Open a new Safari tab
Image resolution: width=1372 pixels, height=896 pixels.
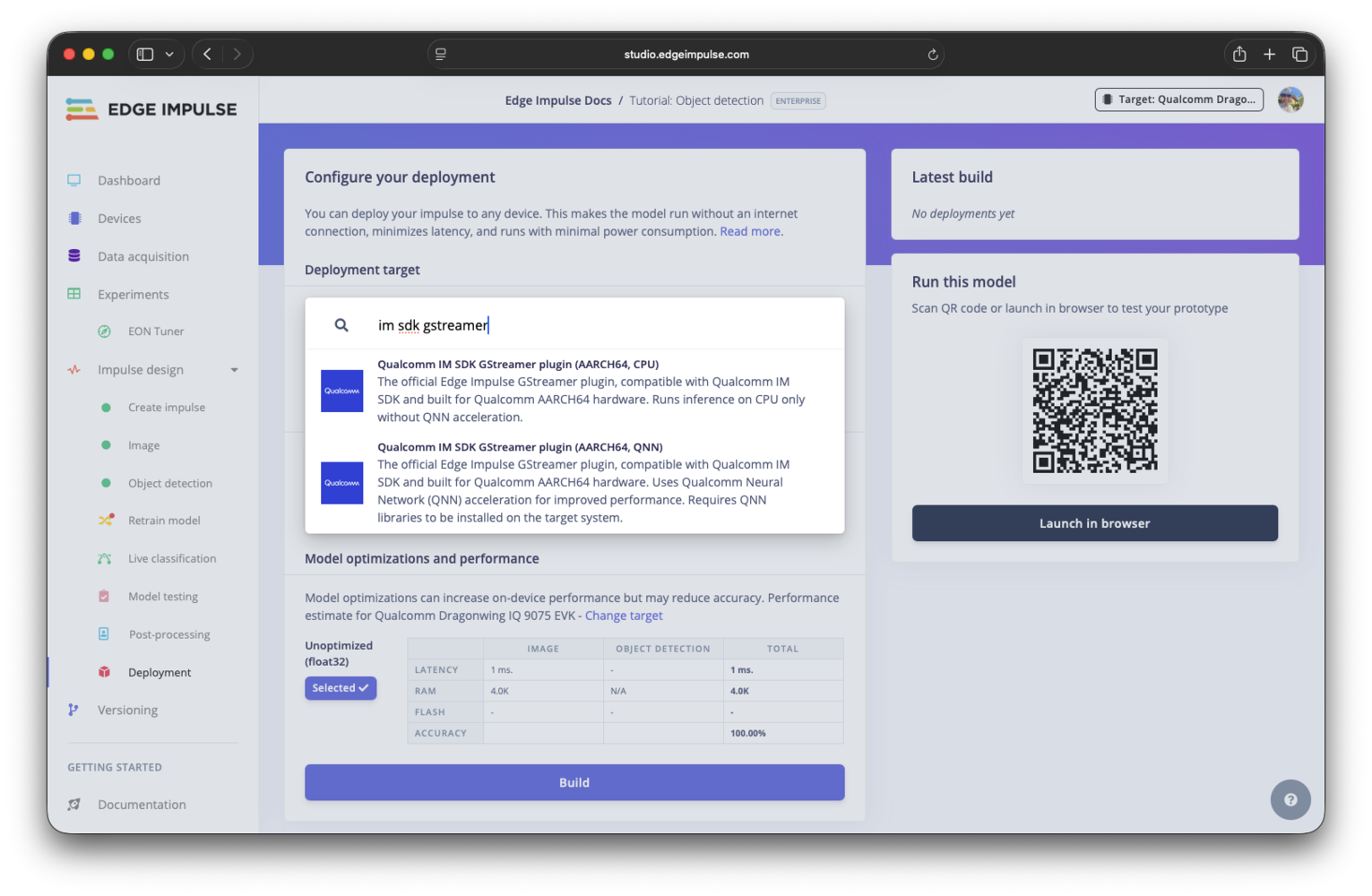click(x=1270, y=55)
